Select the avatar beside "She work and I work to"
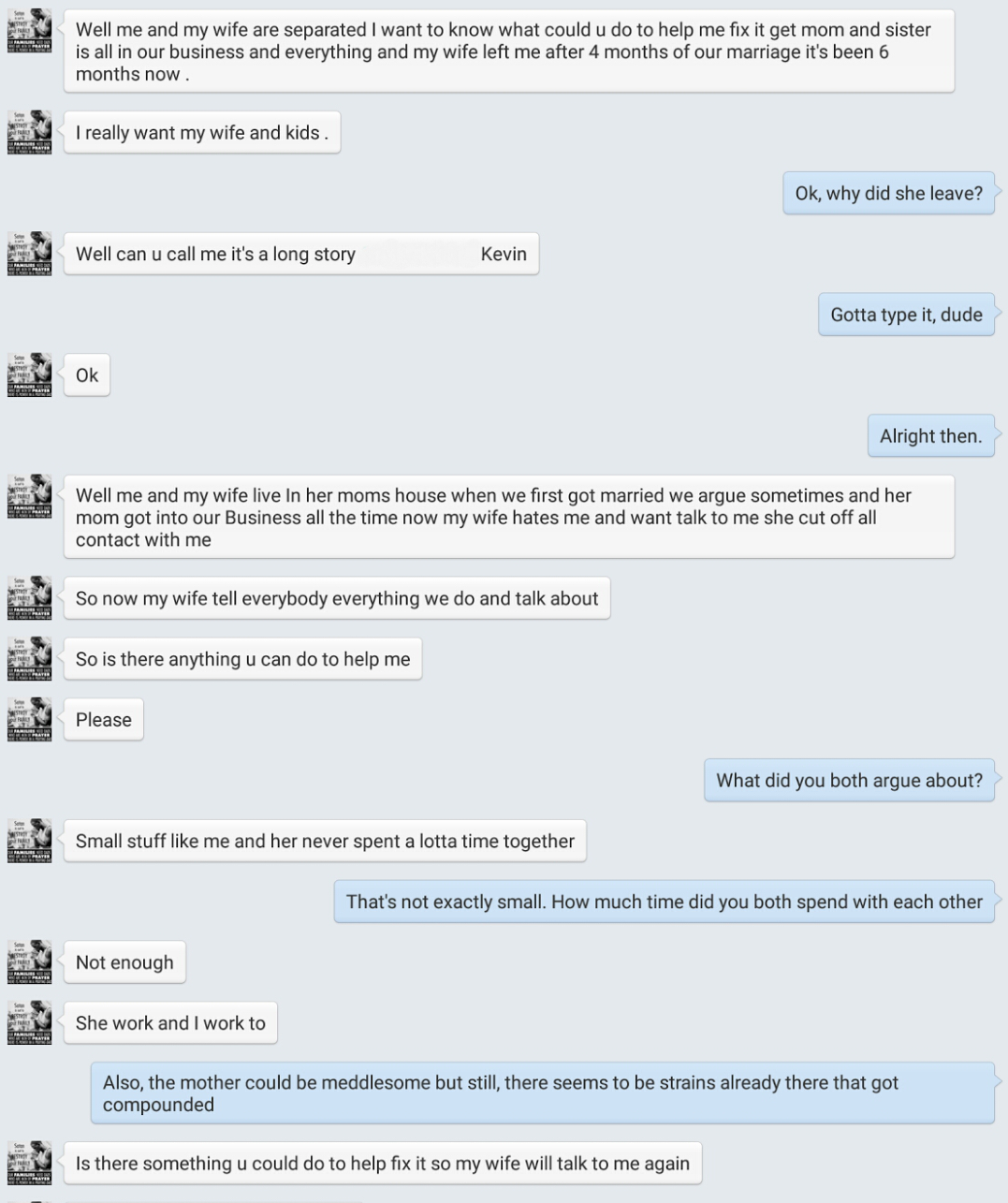The width and height of the screenshot is (1008, 1203). [x=30, y=1022]
